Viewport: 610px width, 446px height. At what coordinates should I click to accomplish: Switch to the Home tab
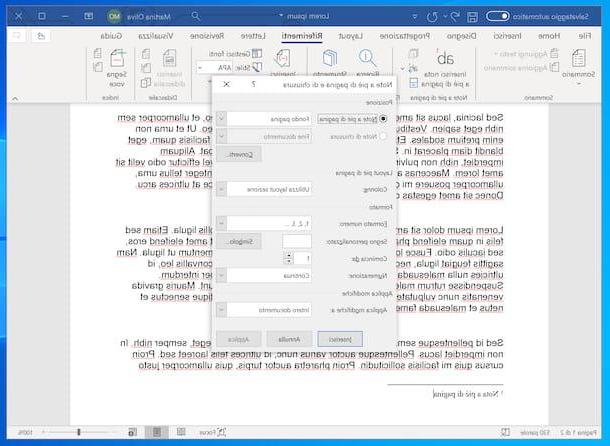pyautogui.click(x=549, y=36)
